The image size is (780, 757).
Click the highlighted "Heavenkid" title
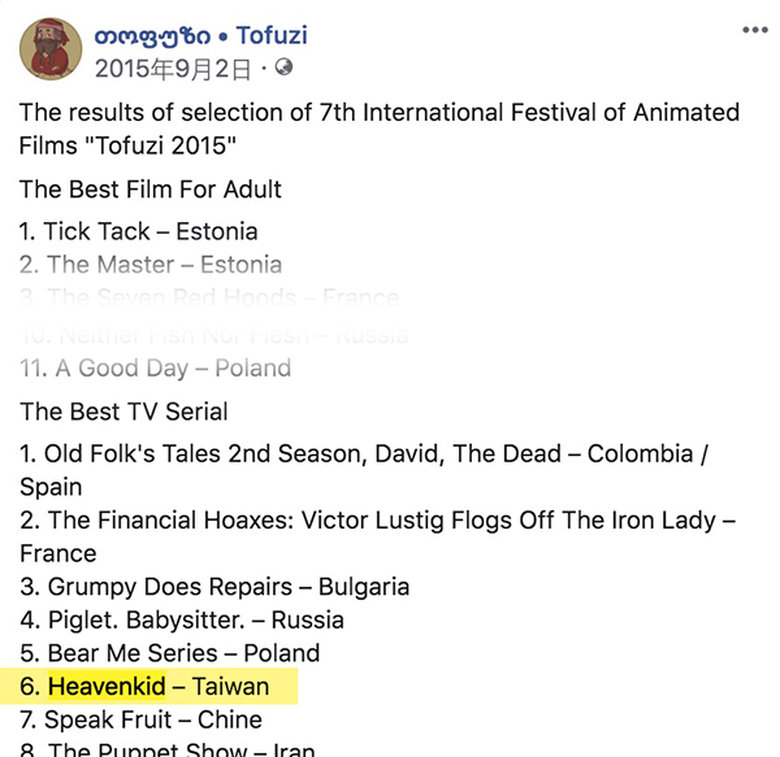(x=107, y=687)
